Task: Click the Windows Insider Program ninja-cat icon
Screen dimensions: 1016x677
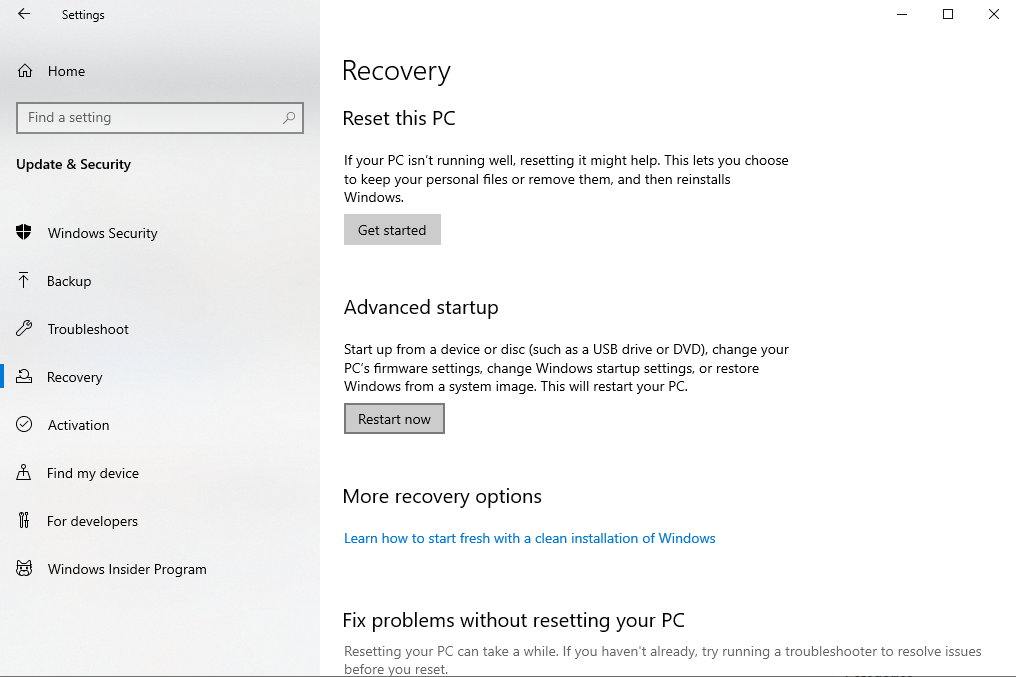Action: (x=23, y=569)
